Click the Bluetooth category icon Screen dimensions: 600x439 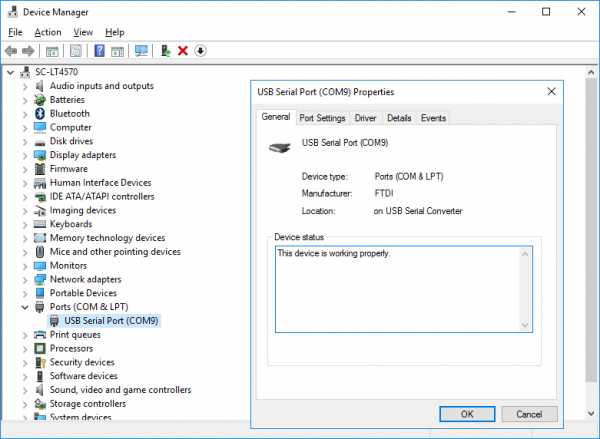pyautogui.click(x=40, y=114)
